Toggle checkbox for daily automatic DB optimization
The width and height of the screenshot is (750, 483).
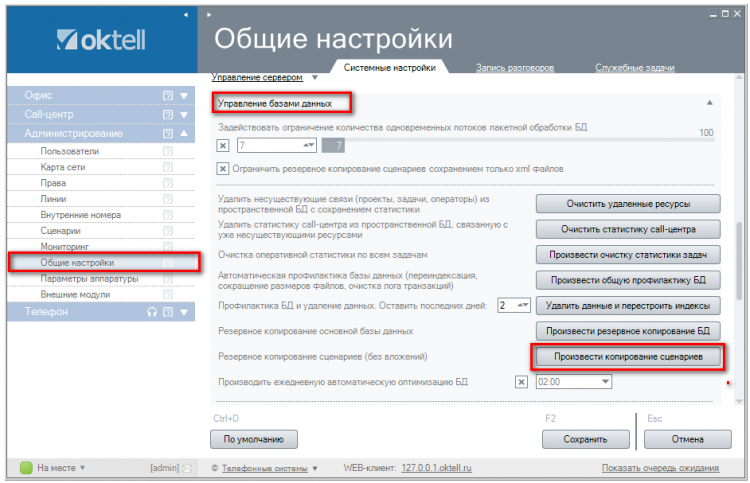[x=520, y=382]
